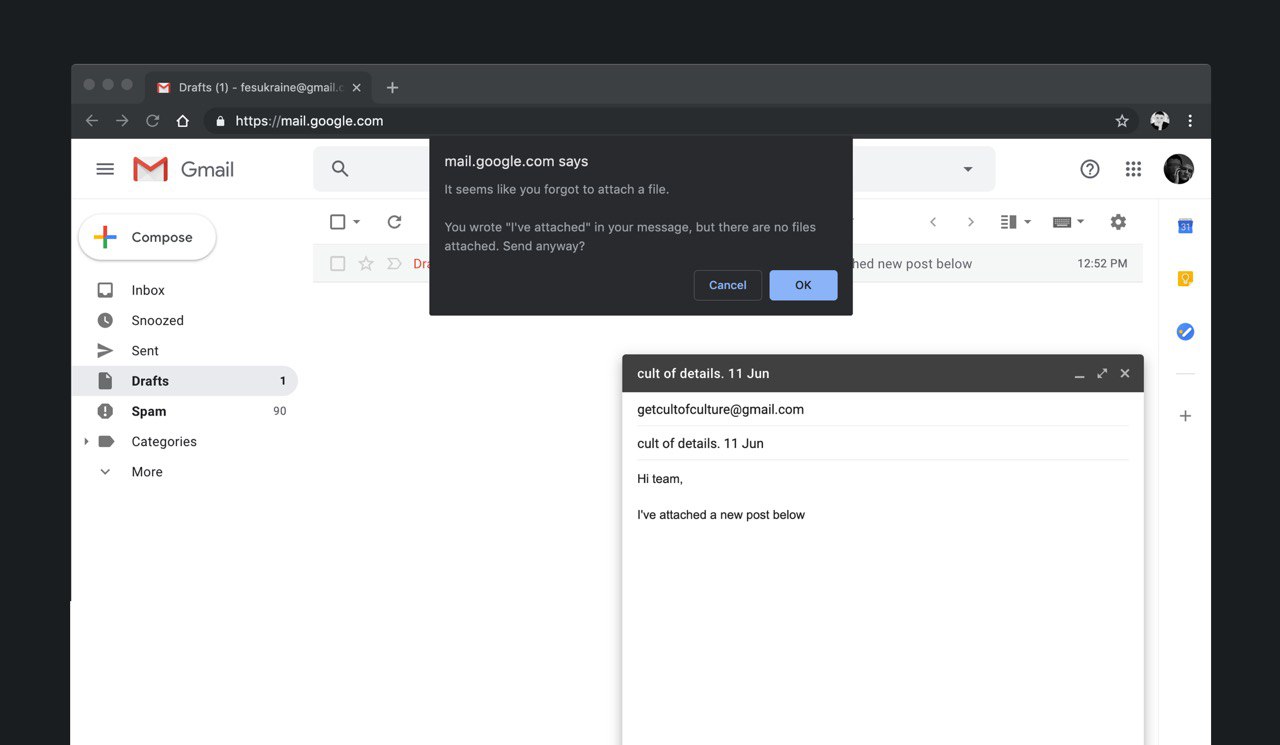This screenshot has width=1280, height=745.
Task: Expand the Categories label
Action: 86,441
